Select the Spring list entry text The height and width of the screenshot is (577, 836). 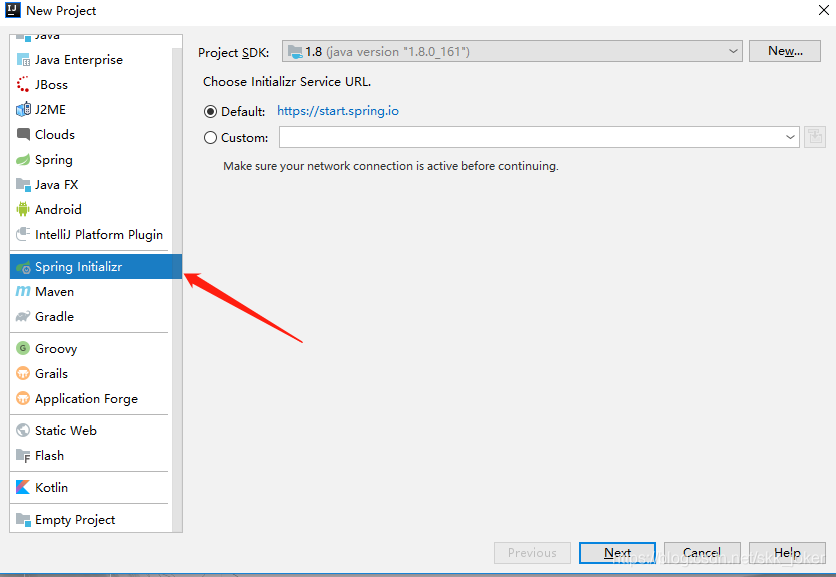(54, 160)
